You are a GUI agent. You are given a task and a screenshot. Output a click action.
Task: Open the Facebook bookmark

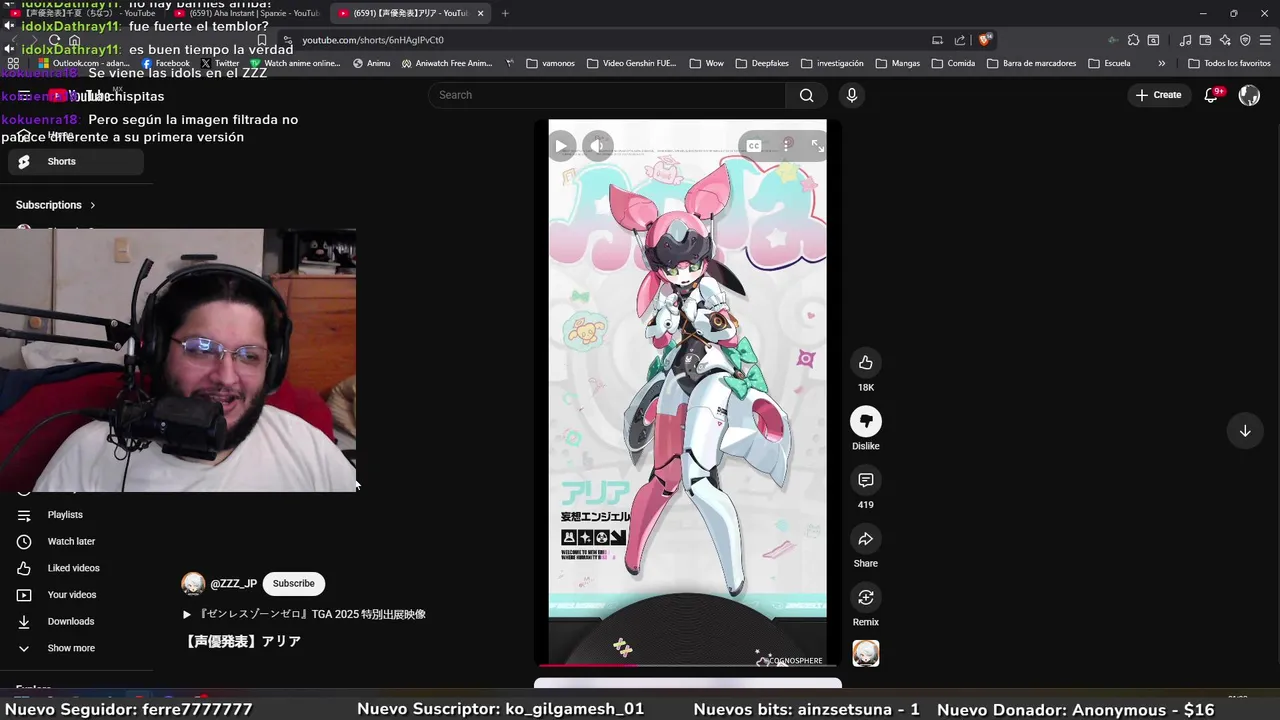(163, 63)
